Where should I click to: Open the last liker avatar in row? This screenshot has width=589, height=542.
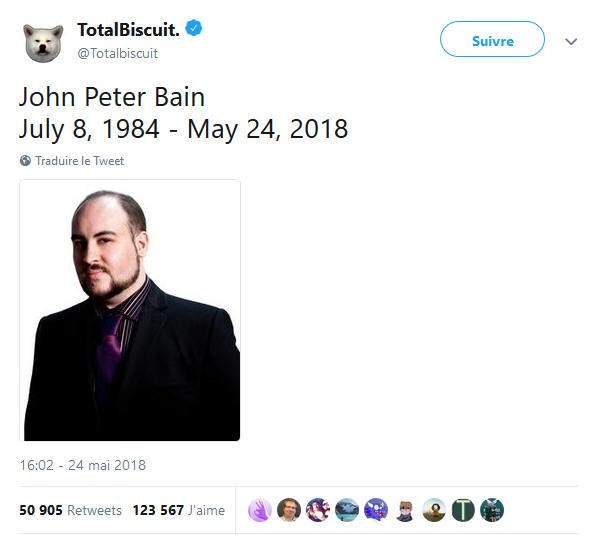(492, 510)
